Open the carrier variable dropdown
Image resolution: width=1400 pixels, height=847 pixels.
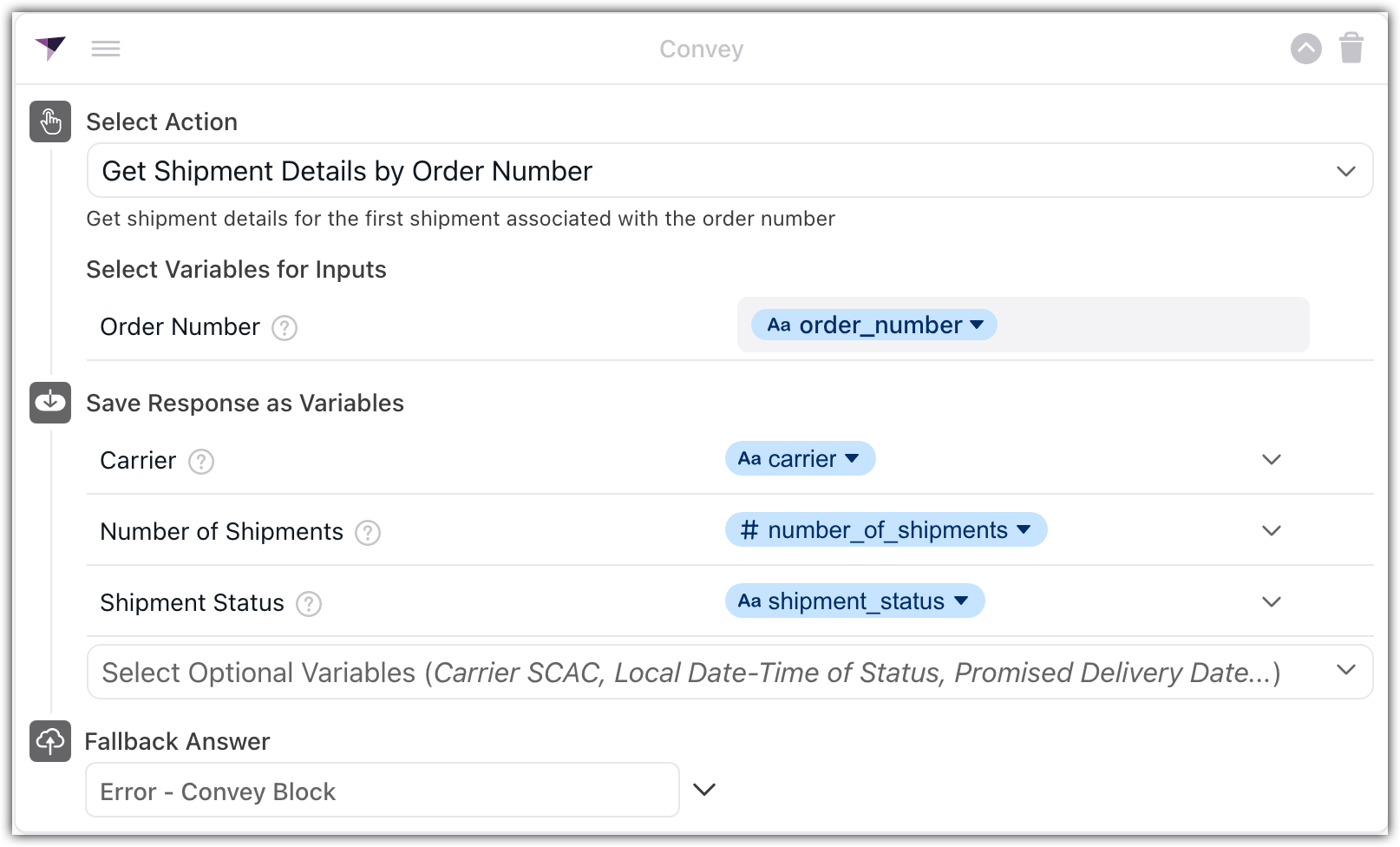800,459
